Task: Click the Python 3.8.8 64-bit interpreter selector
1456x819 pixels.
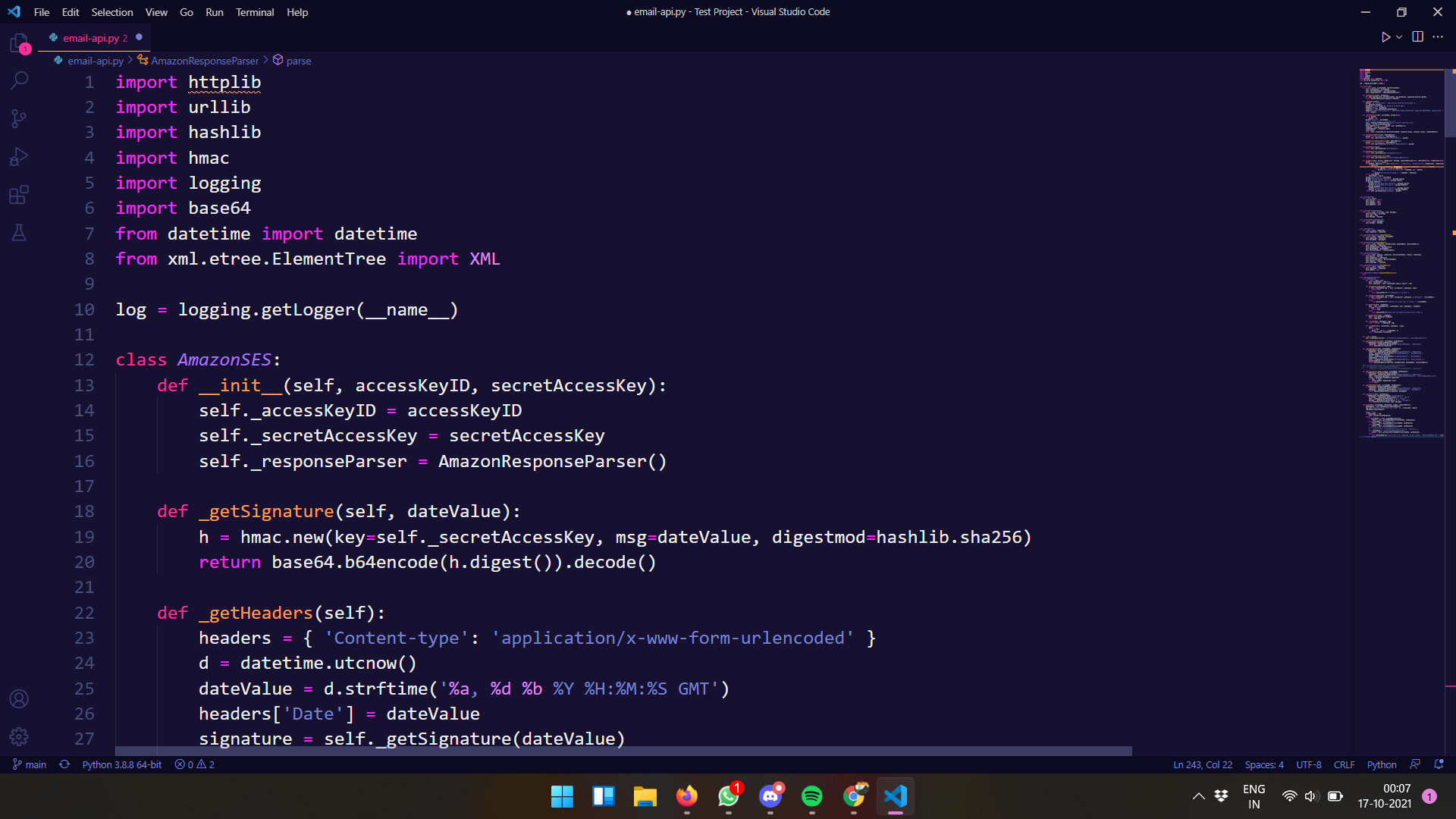Action: [121, 764]
